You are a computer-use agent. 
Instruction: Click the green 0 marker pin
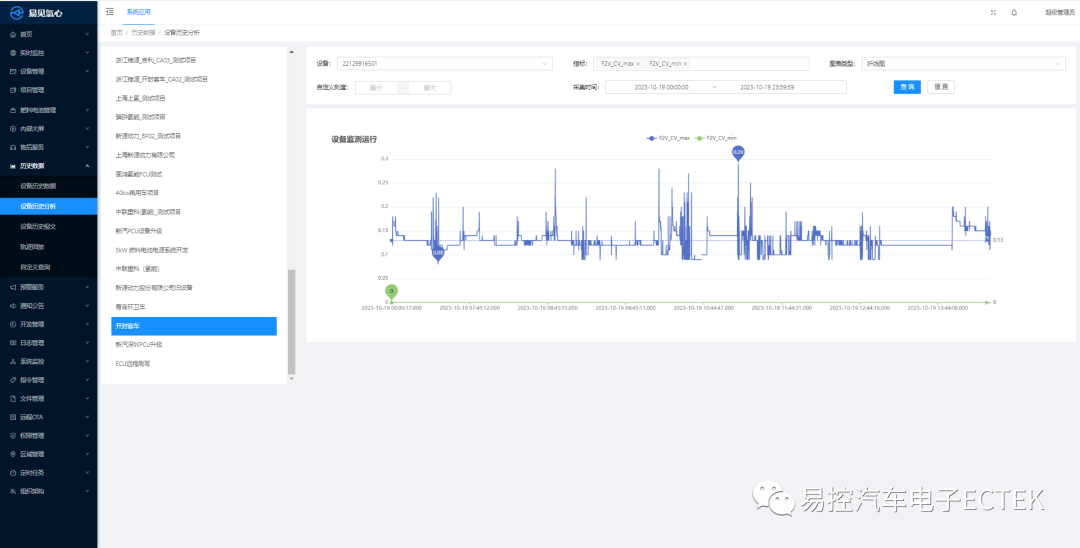[392, 290]
